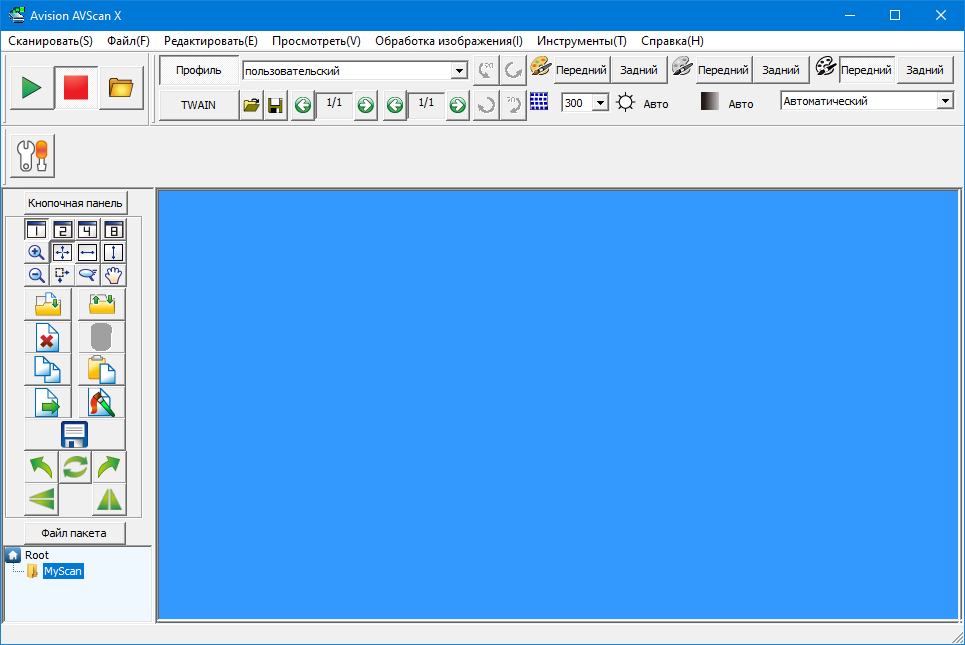This screenshot has width=965, height=645.
Task: Open the Справка(H) menu
Action: (x=672, y=41)
